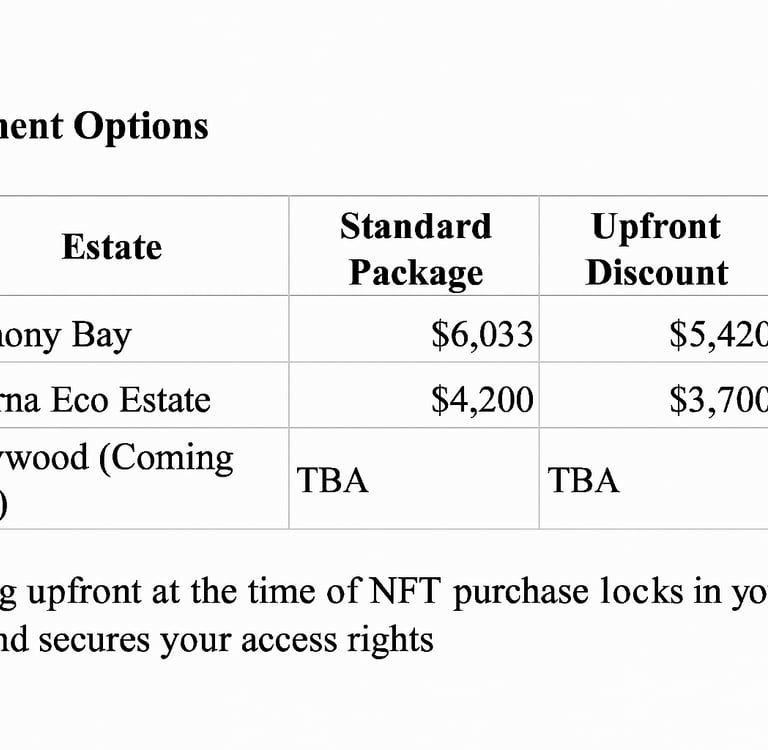Image resolution: width=768 pixels, height=750 pixels.
Task: Select the $4,200 price cell
Action: pyautogui.click(x=482, y=400)
